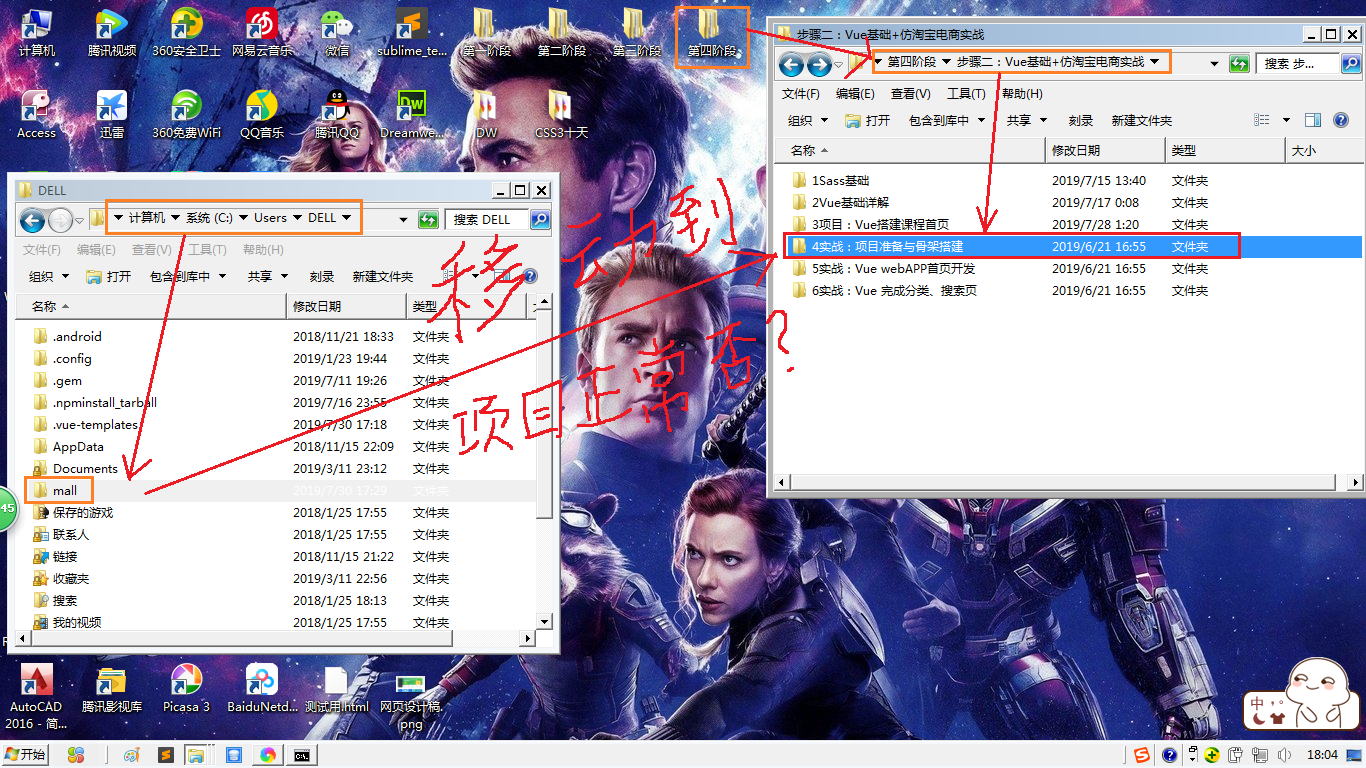1366x768 pixels.
Task: Open the command prompt taskbar button
Action: coord(301,755)
